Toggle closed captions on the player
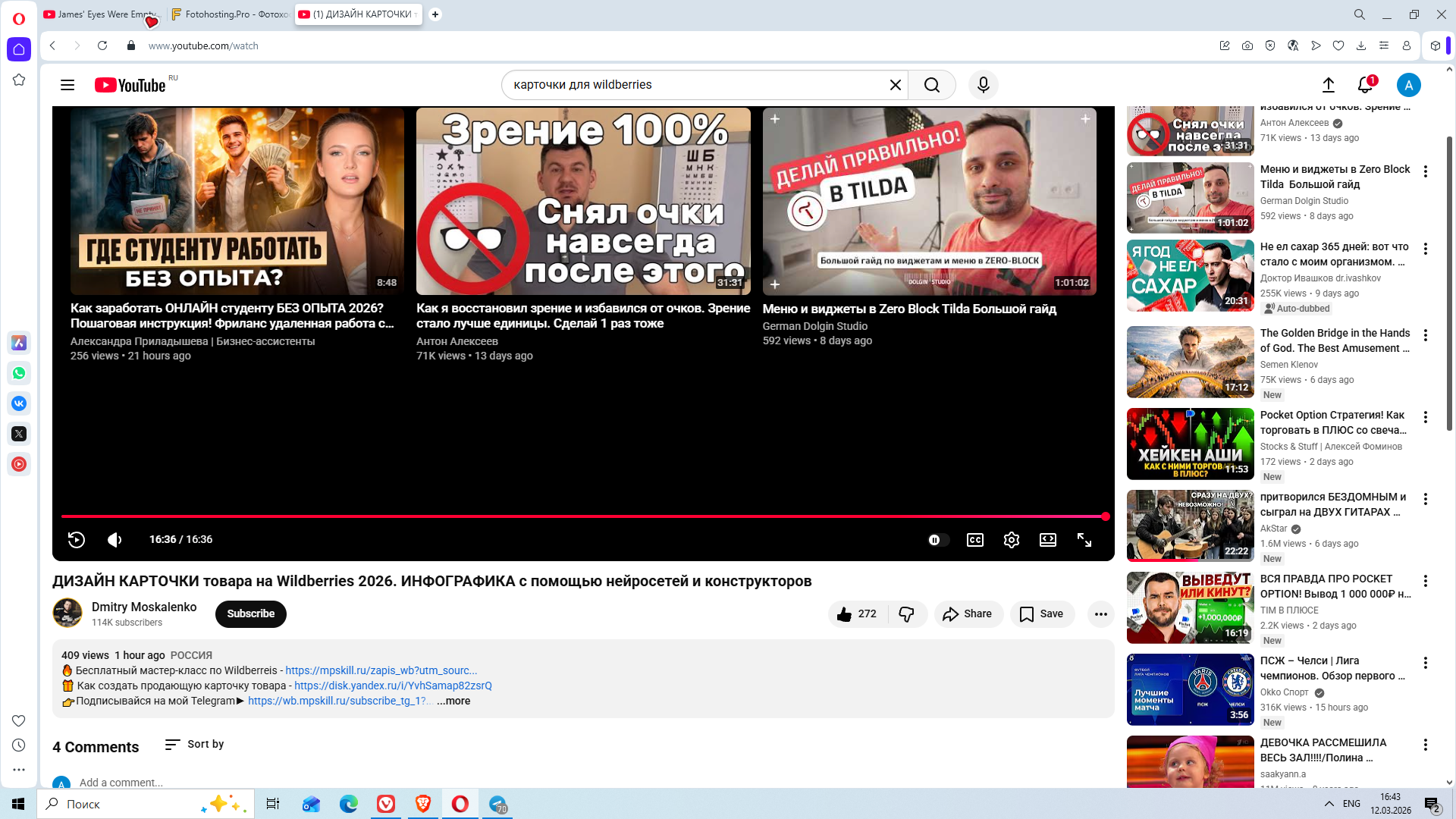 [975, 540]
